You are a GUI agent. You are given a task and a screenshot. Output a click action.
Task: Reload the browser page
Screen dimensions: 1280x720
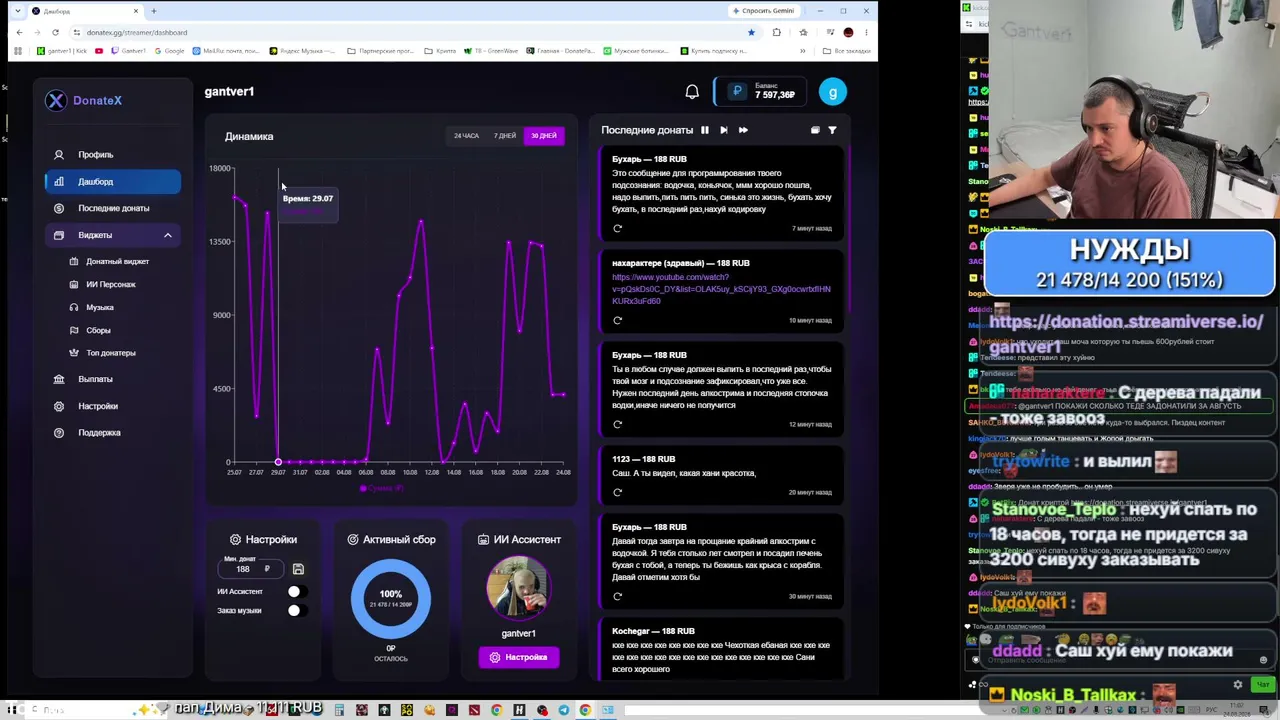58,32
